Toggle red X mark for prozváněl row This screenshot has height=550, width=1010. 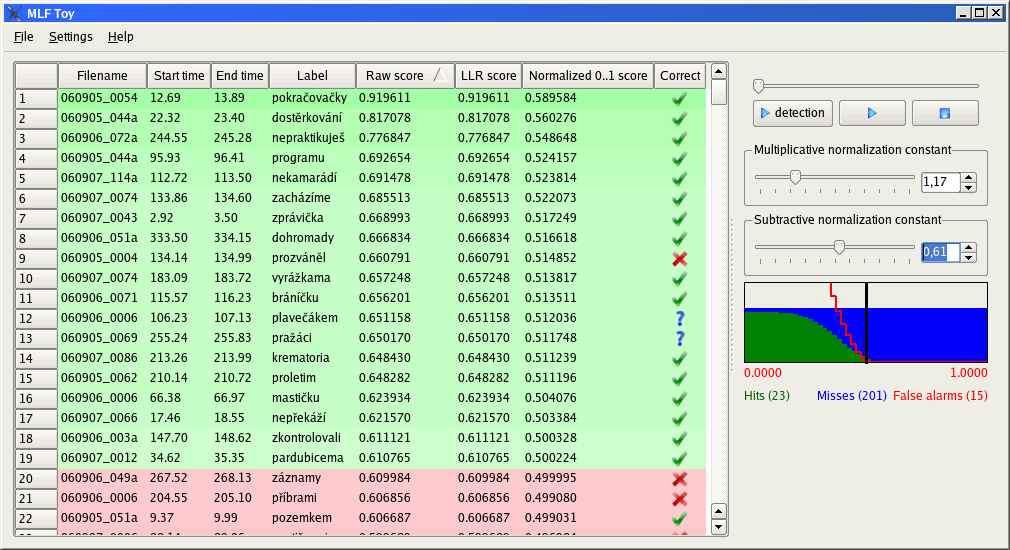[679, 259]
